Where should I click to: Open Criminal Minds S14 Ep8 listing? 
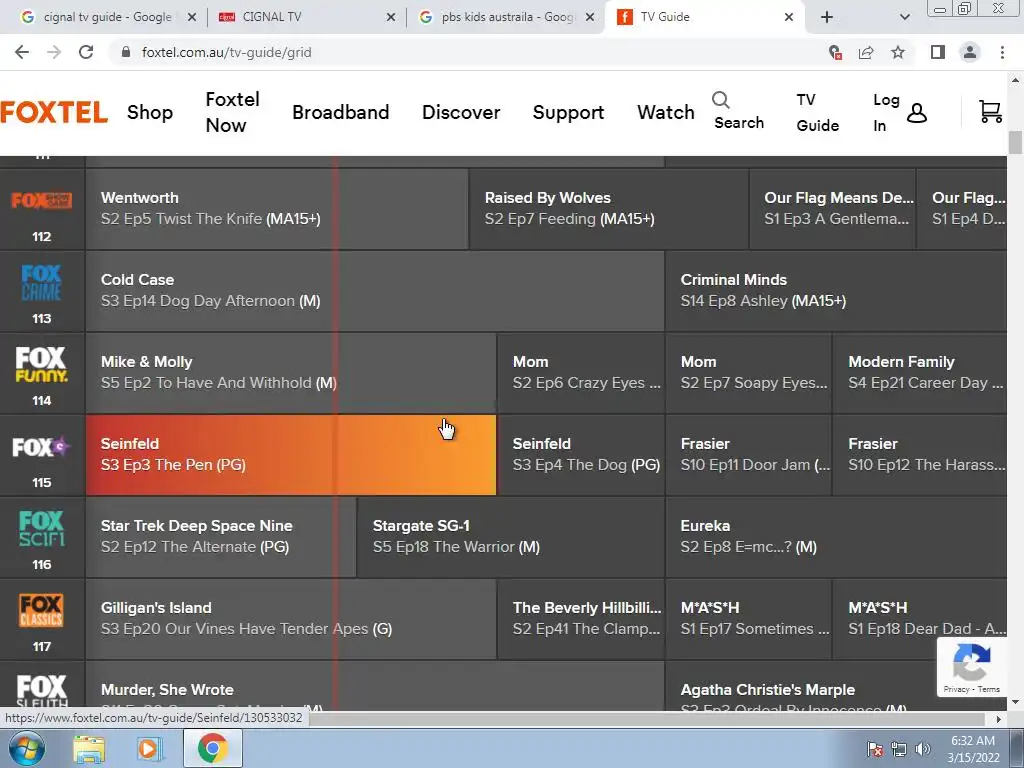[x=836, y=291]
